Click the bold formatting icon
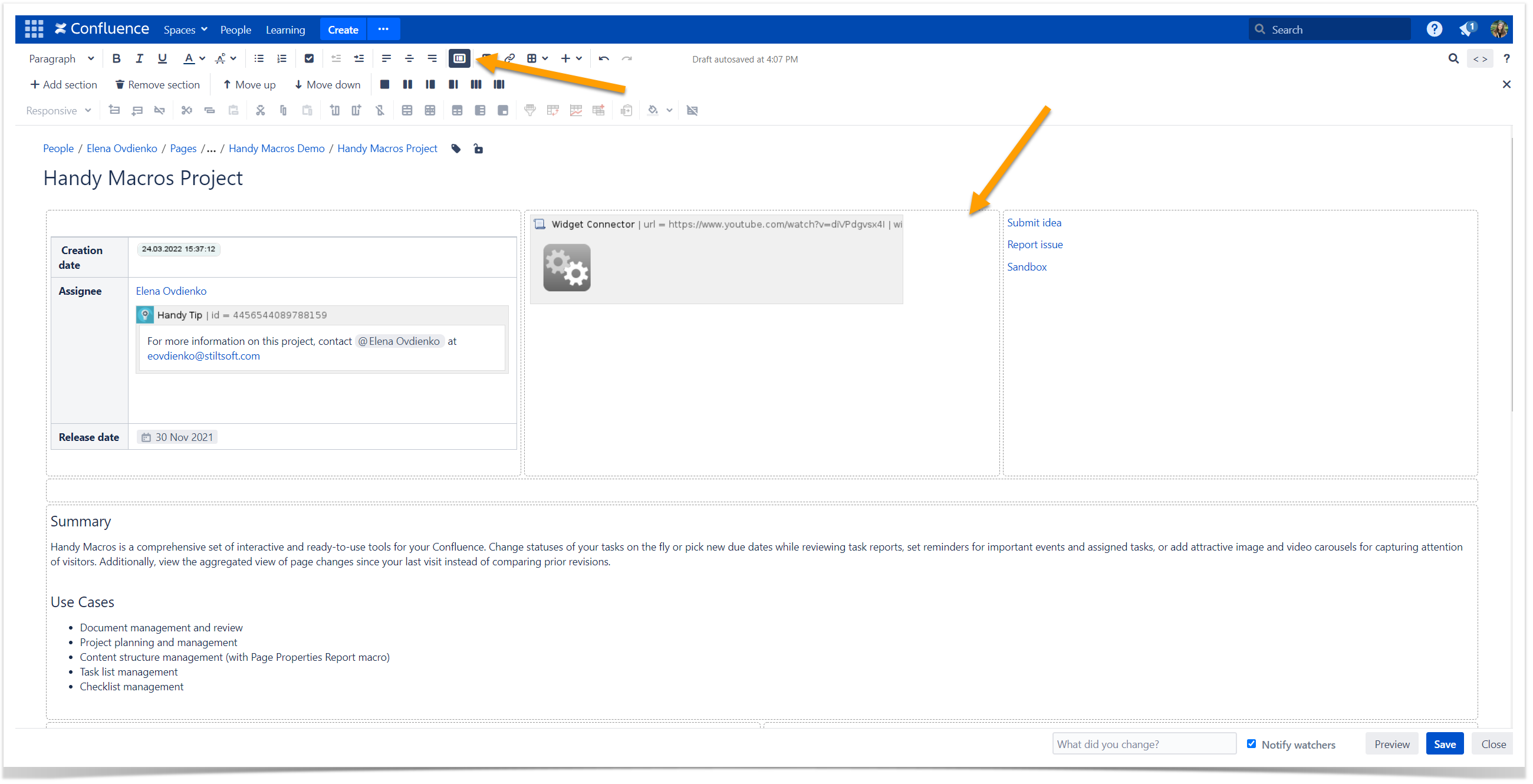Screen dimensions: 1533x784 click(x=118, y=59)
